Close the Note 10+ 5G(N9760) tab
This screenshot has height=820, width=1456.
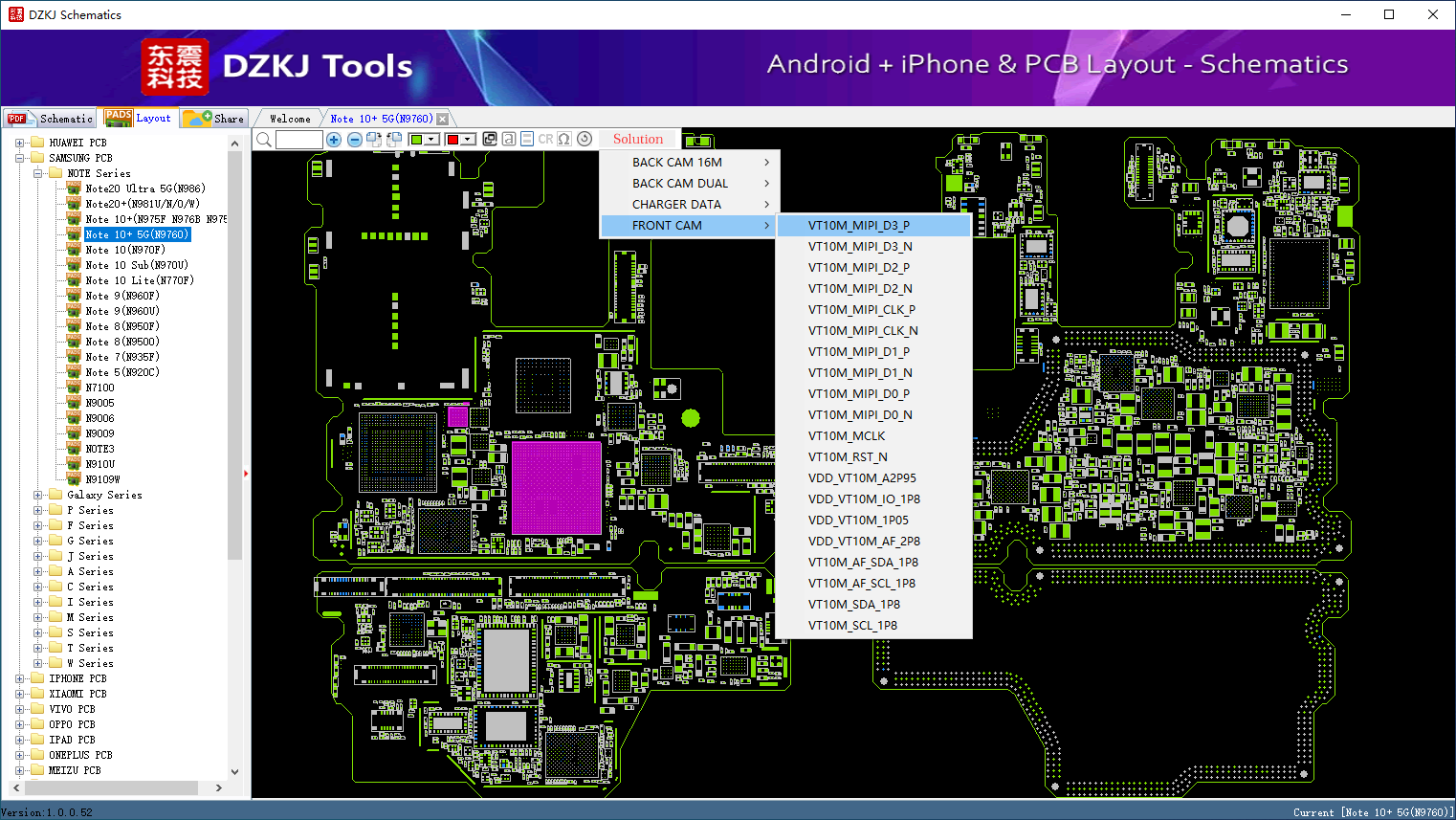[x=442, y=119]
